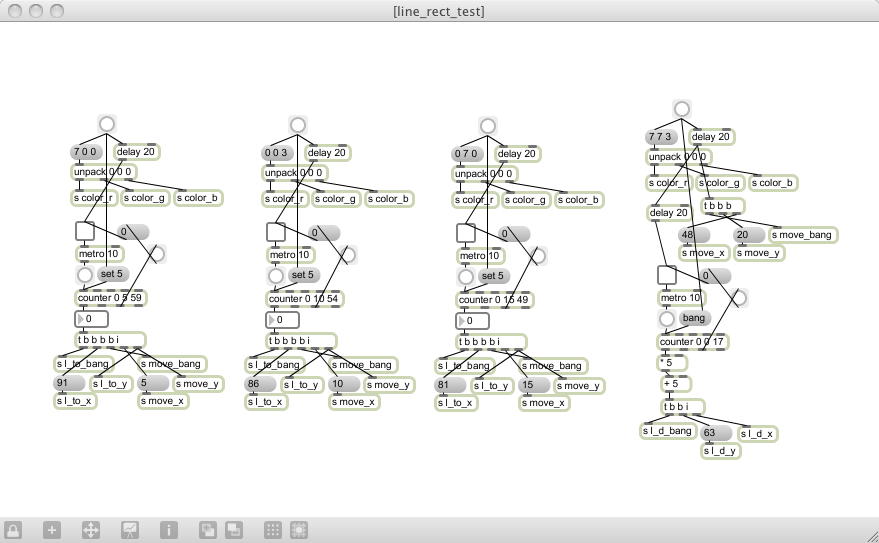The width and height of the screenshot is (879, 543).
Task: Select the counter 0 15 49 object
Action: (494, 300)
